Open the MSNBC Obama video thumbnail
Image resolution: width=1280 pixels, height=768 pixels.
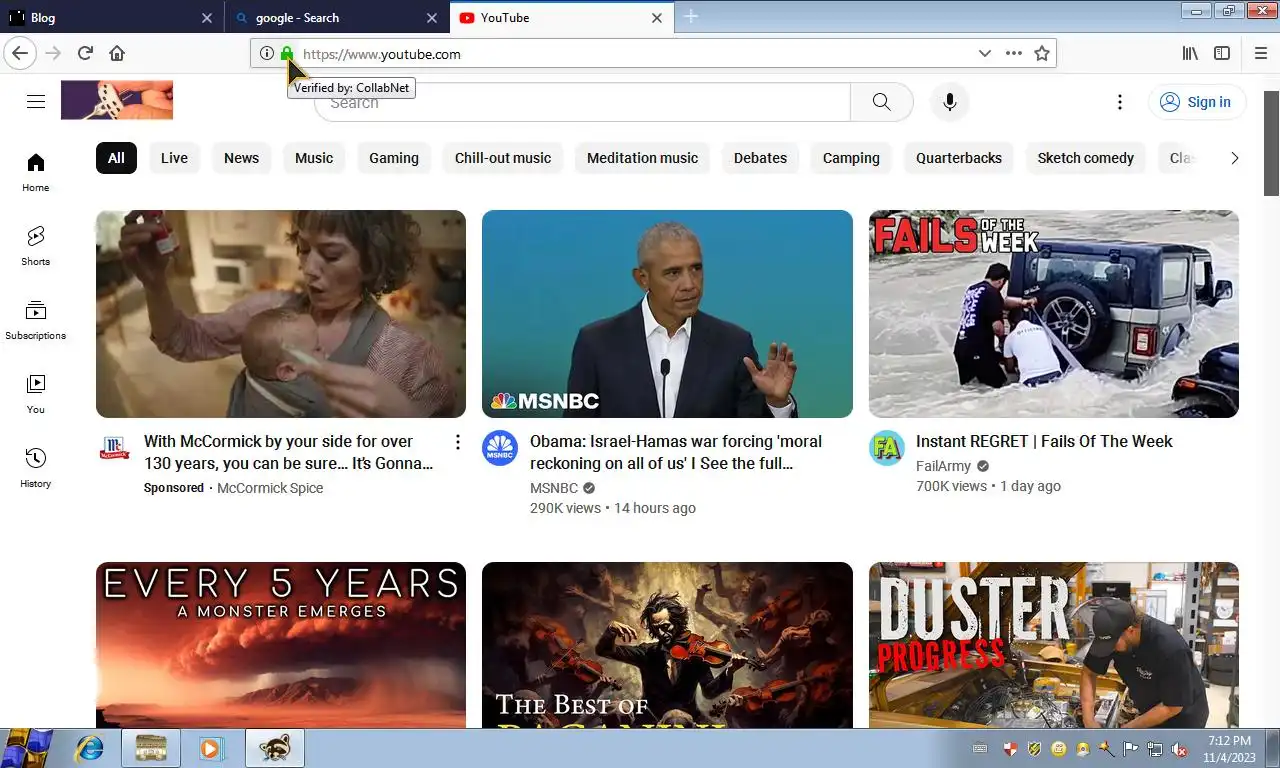click(667, 314)
